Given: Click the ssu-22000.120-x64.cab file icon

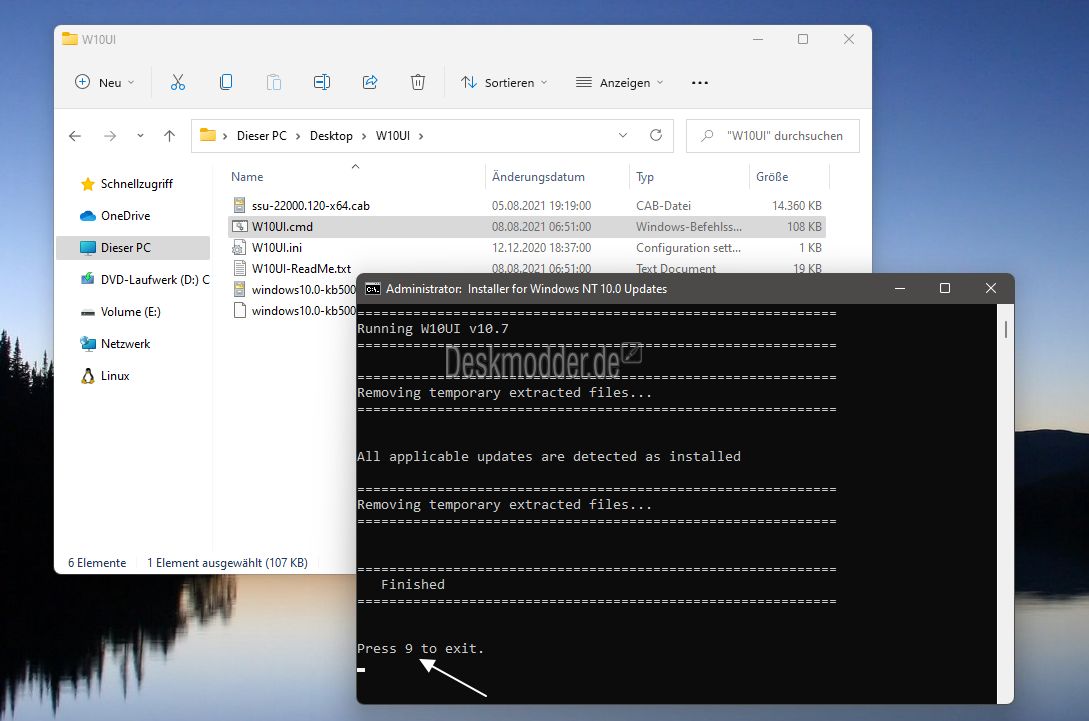Looking at the screenshot, I should tap(240, 206).
